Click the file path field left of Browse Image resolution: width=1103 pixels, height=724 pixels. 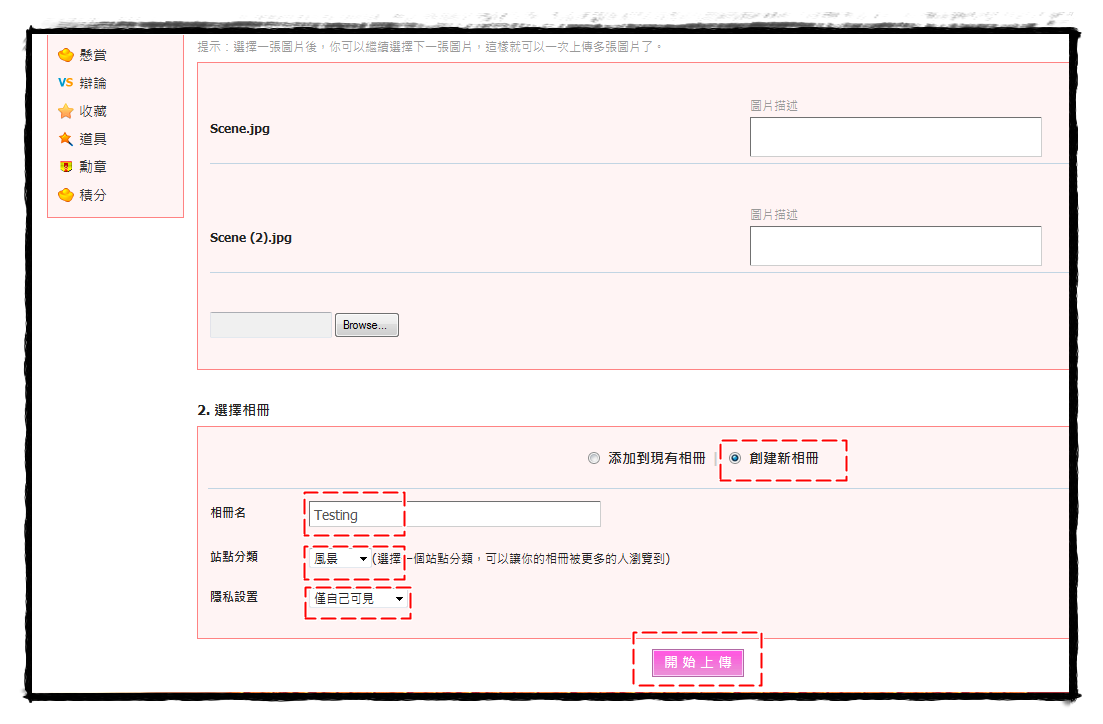point(270,325)
